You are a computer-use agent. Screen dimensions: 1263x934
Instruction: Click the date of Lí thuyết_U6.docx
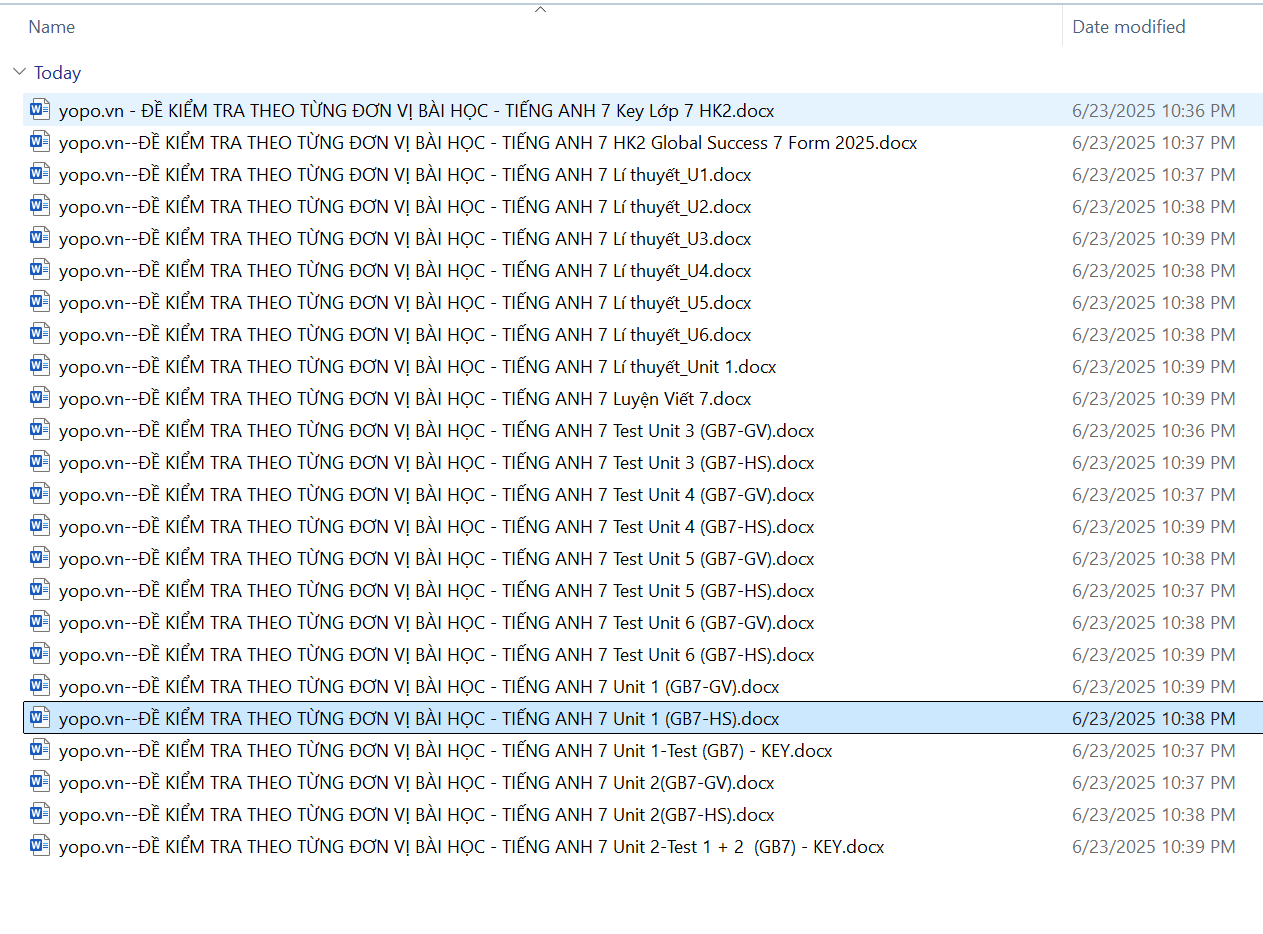tap(1153, 334)
